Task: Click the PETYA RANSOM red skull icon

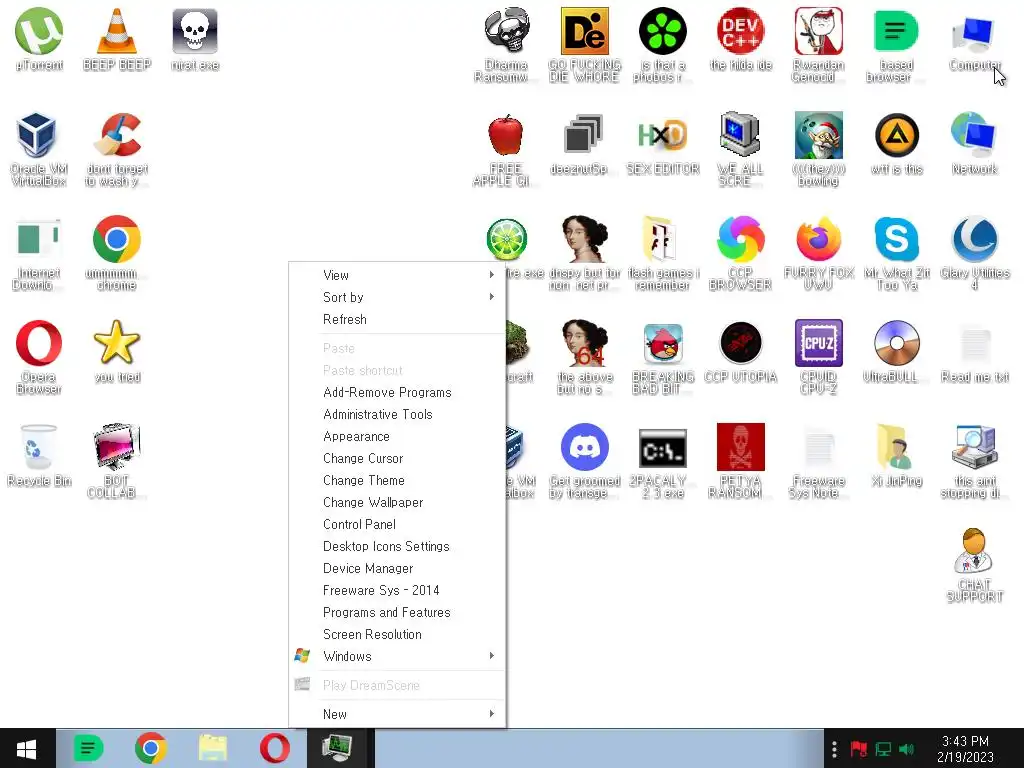Action: point(741,447)
